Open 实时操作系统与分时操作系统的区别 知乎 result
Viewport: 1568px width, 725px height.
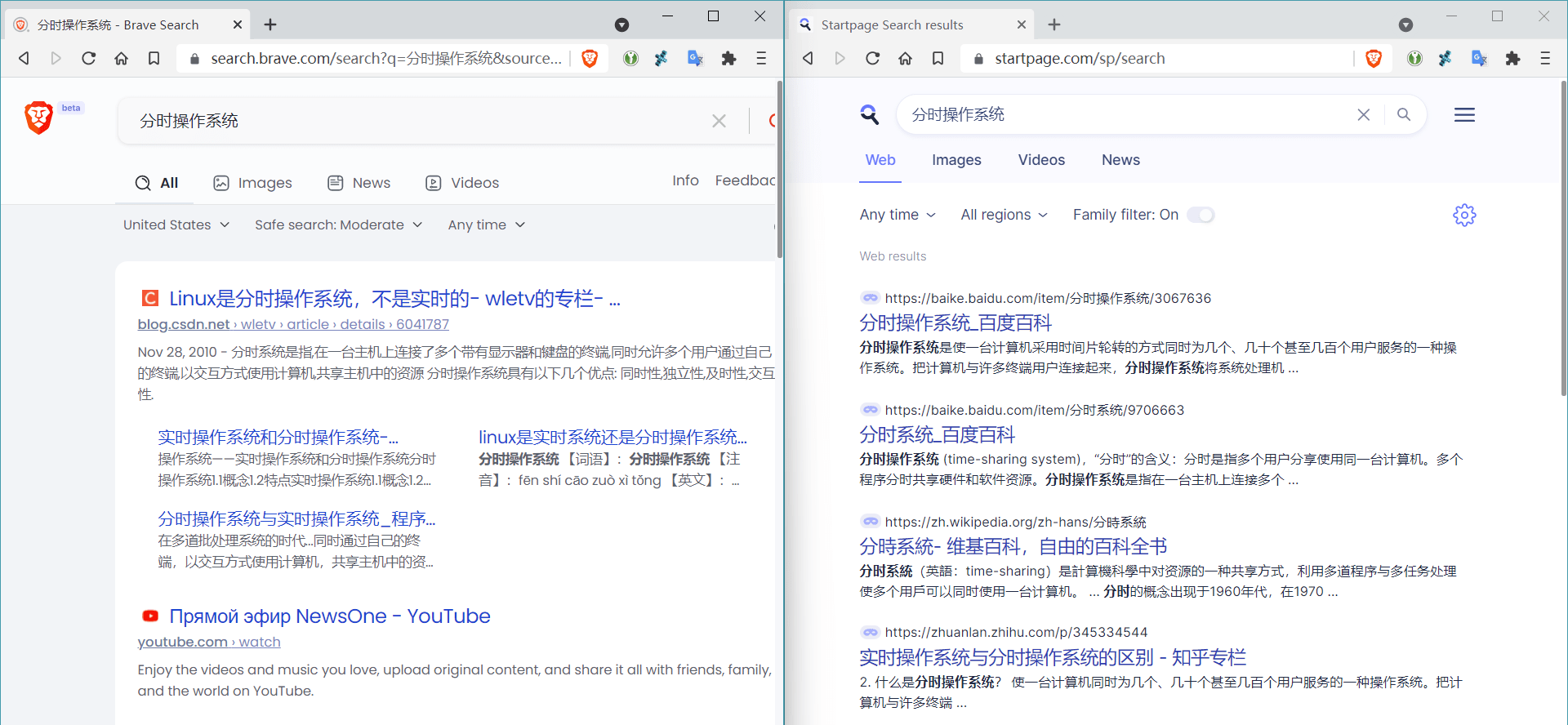click(1053, 657)
